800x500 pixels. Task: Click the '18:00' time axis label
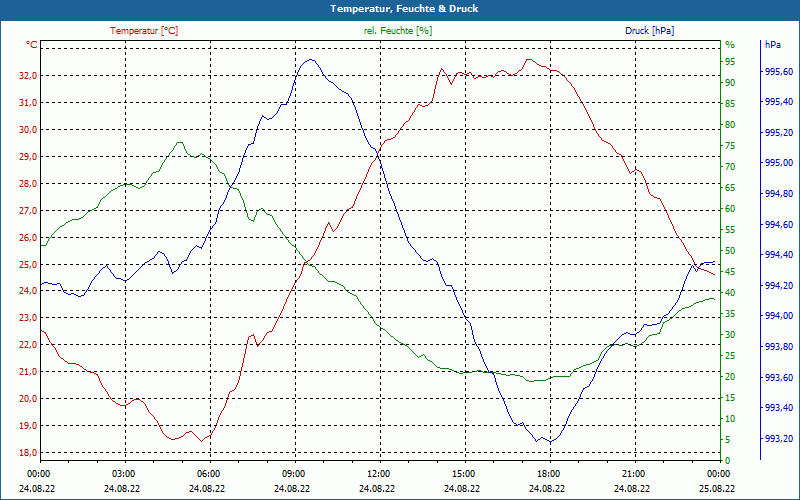tap(548, 474)
